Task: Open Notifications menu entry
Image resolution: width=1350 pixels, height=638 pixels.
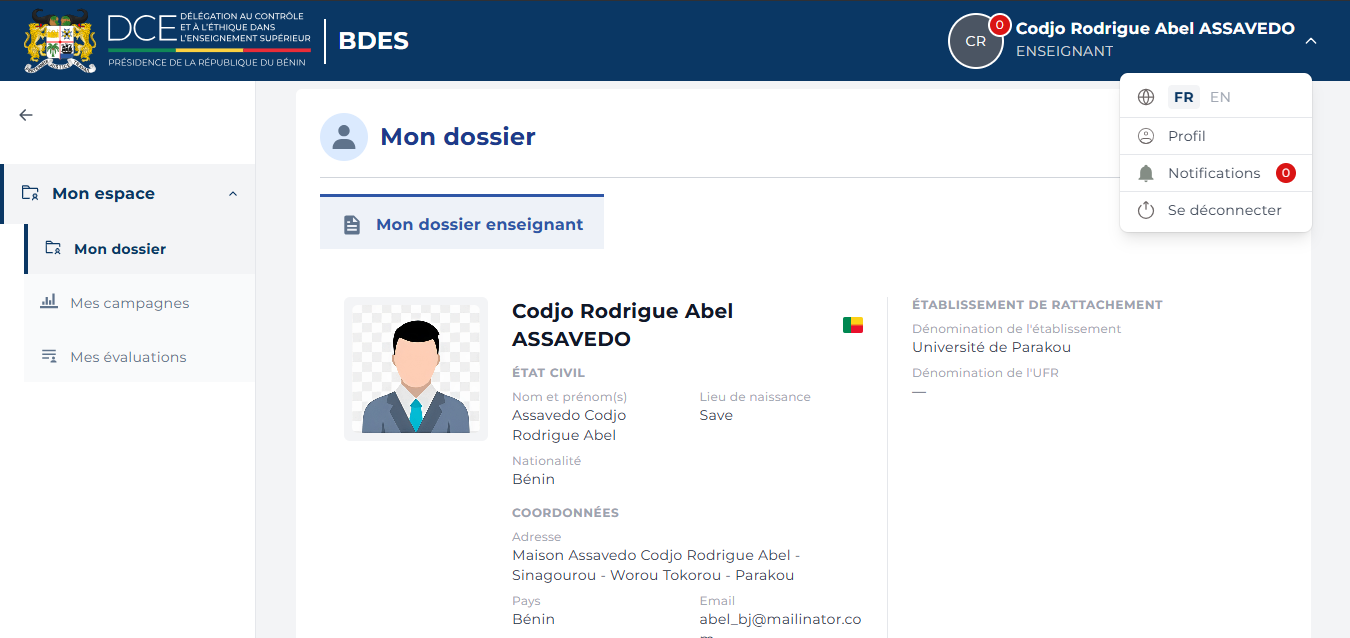Action: [x=1215, y=173]
